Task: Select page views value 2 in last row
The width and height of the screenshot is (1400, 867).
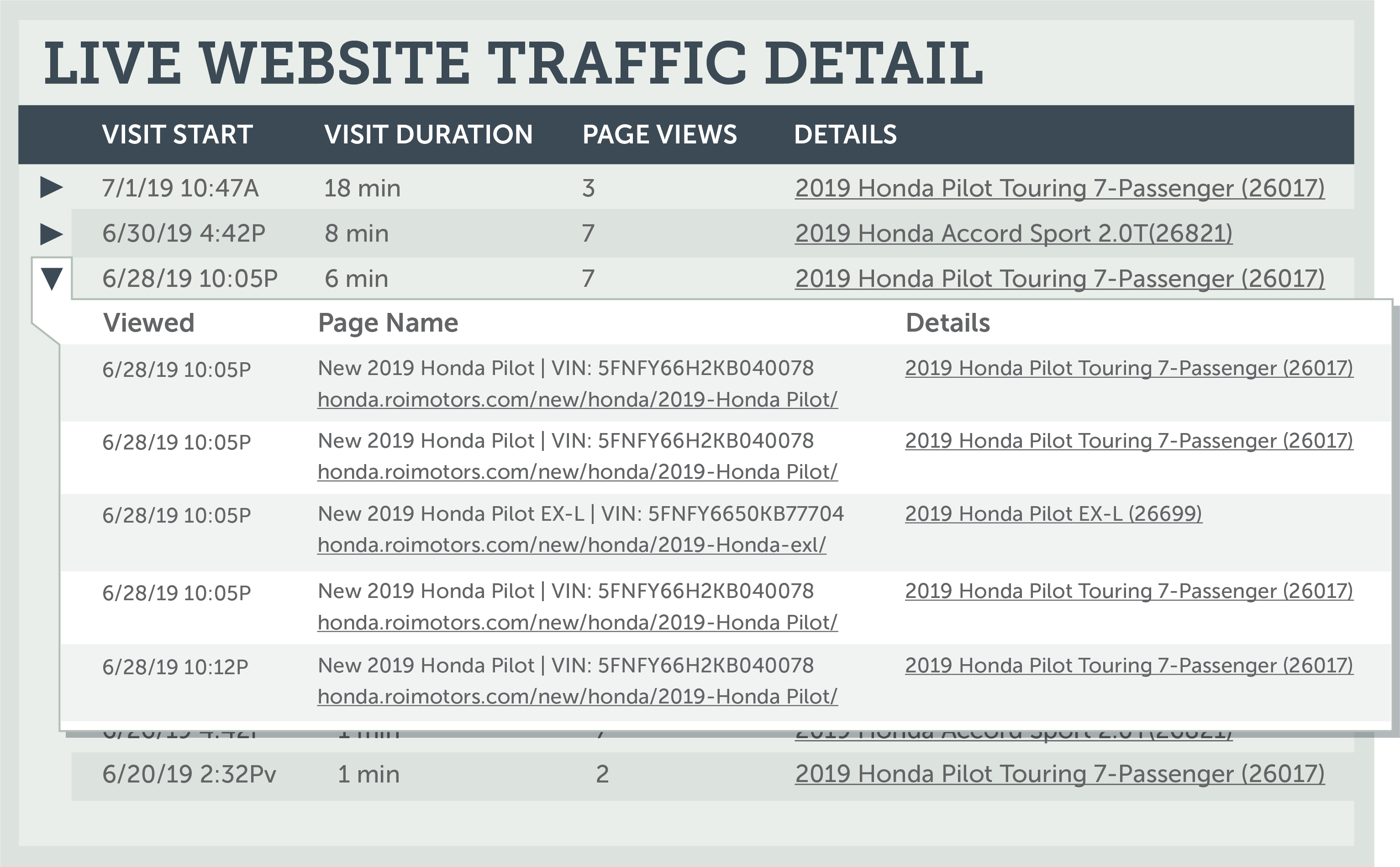Action: (x=602, y=774)
